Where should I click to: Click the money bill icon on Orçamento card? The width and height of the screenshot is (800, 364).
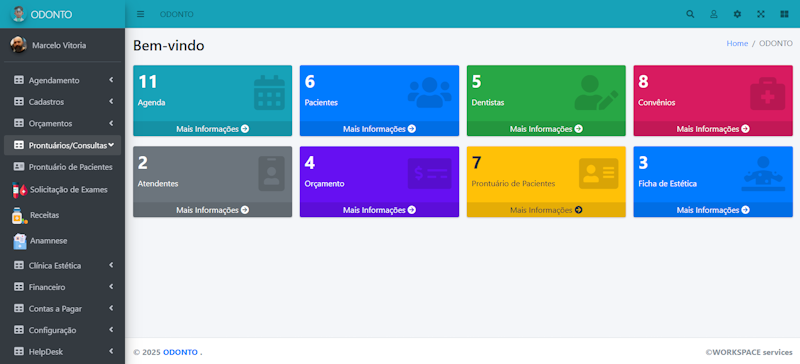[x=430, y=174]
